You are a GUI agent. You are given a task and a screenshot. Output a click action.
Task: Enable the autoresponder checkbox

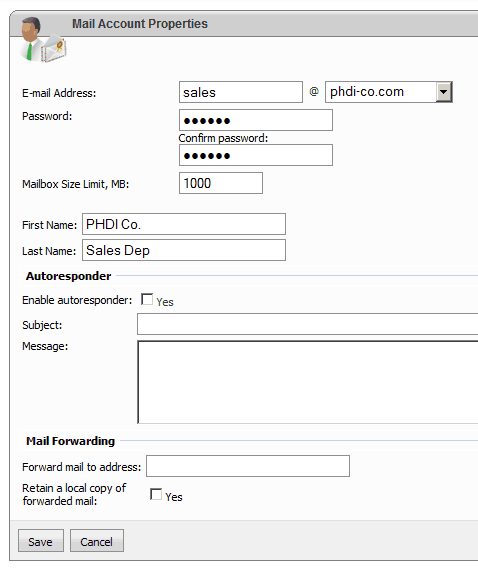point(147,300)
